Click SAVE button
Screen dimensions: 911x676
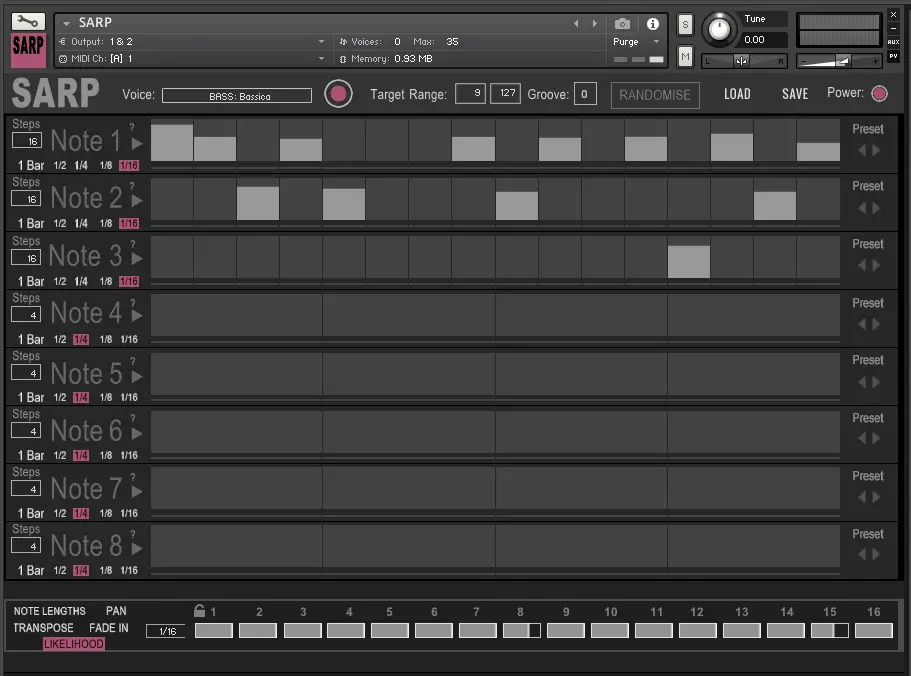(795, 94)
